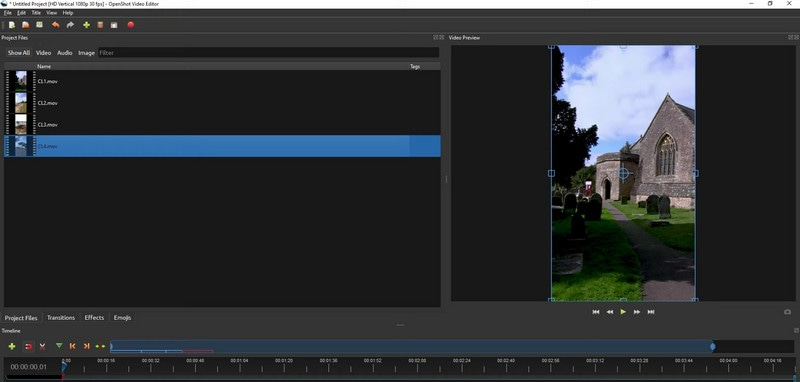
Task: Float the Video Preview panel
Action: (x=790, y=37)
